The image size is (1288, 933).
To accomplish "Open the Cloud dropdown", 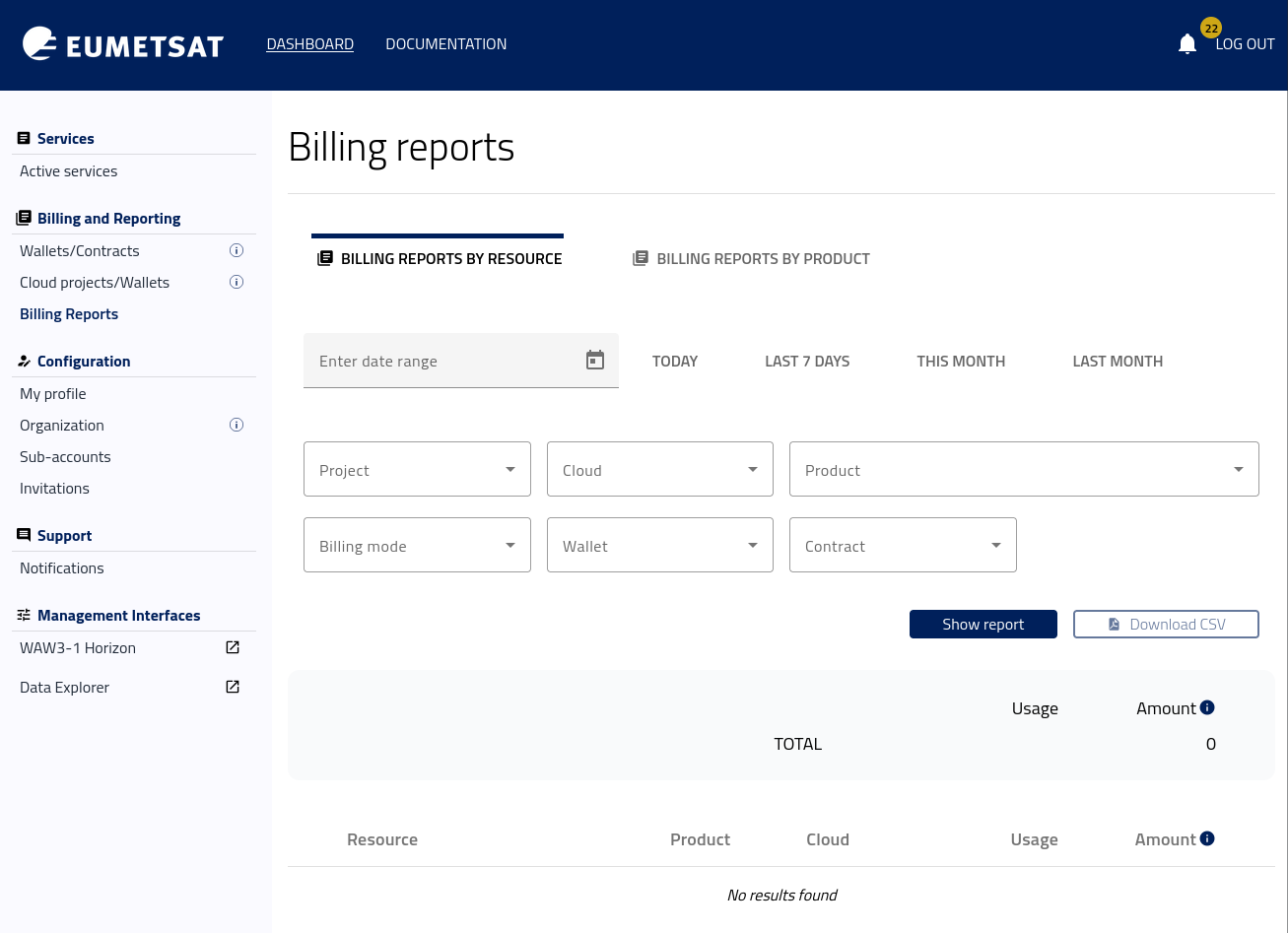I will coord(659,469).
